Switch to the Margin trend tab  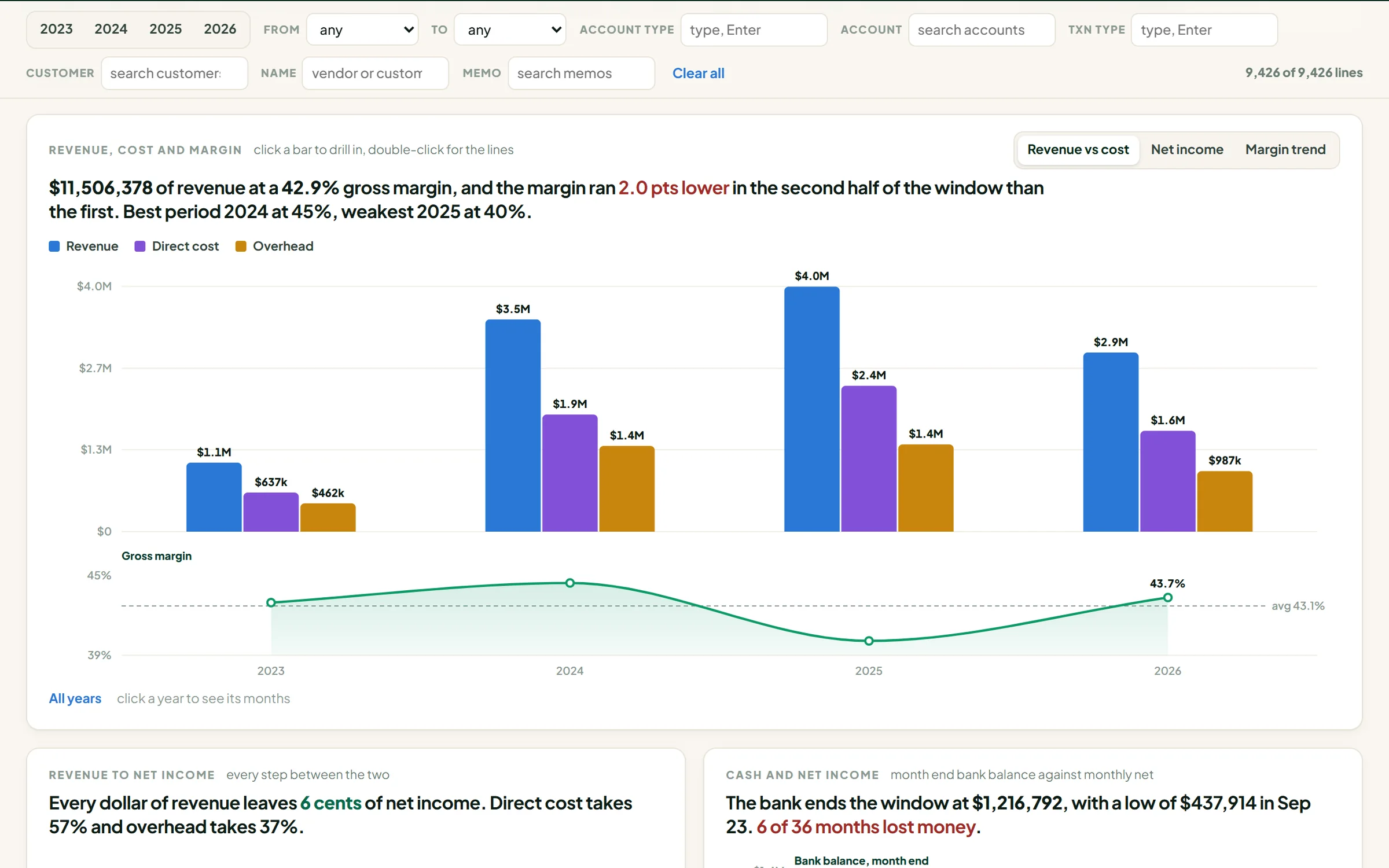click(1285, 149)
